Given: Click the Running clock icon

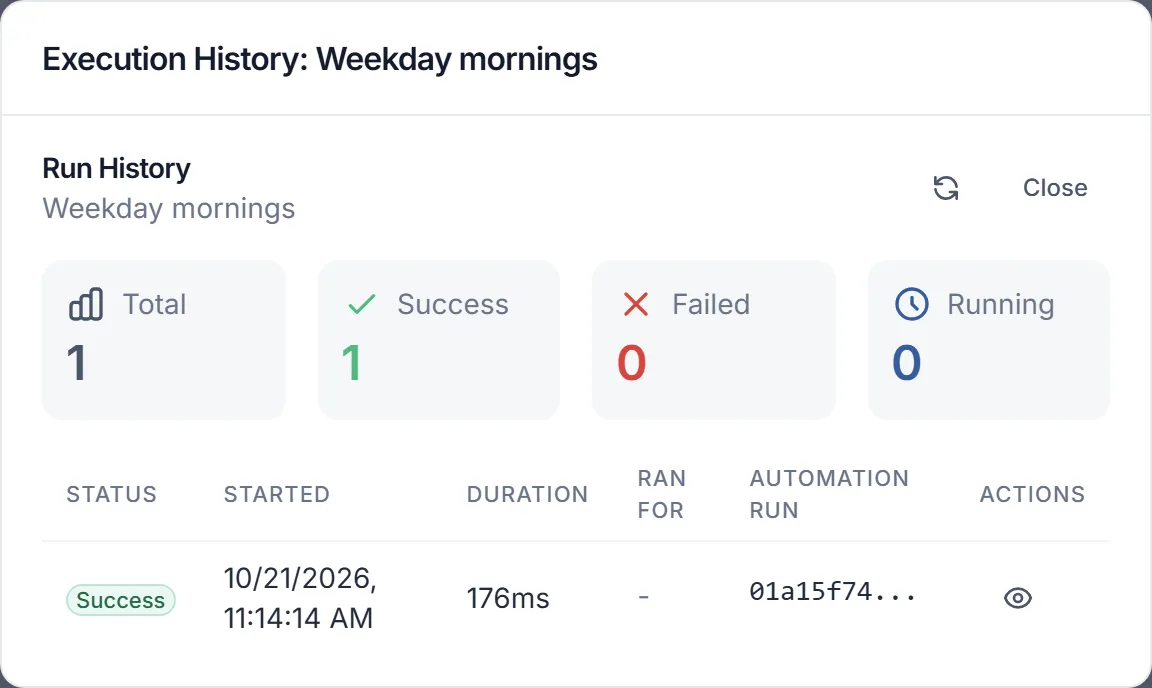Looking at the screenshot, I should tap(912, 304).
